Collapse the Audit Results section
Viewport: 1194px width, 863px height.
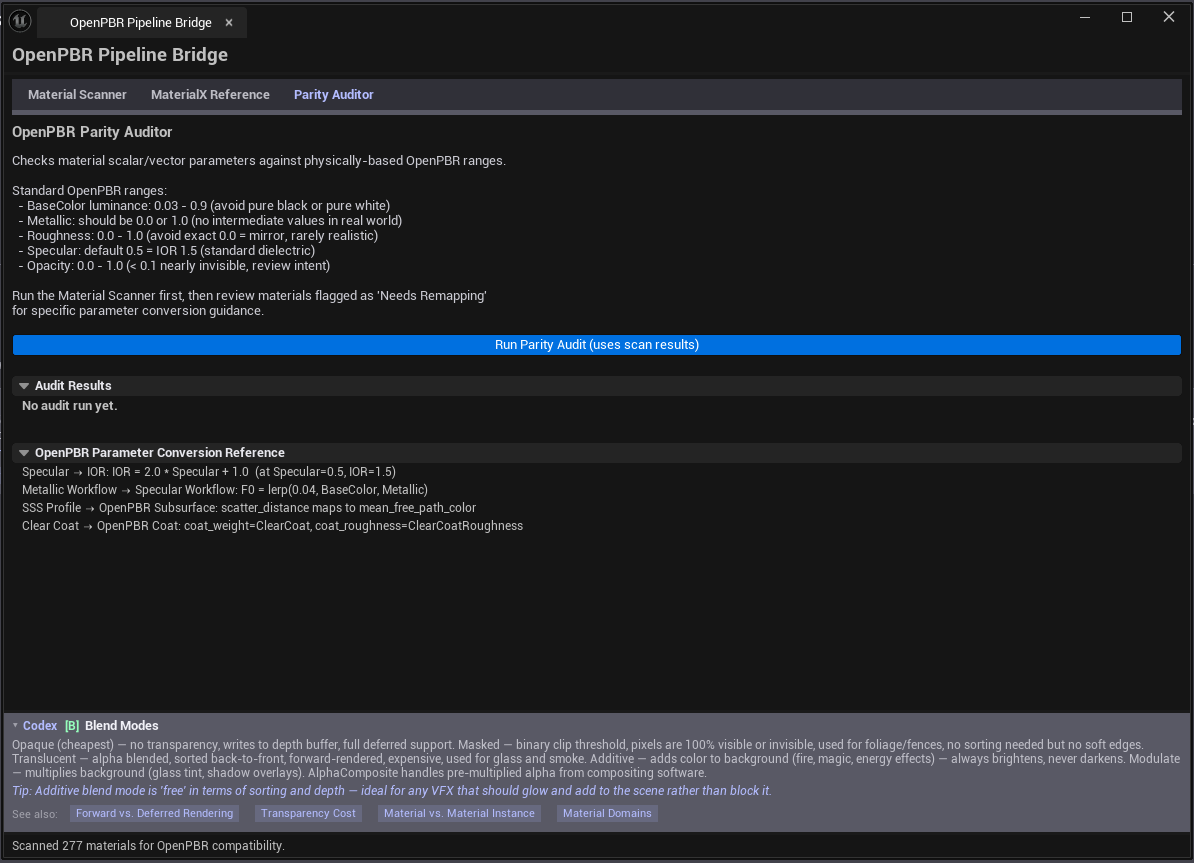(24, 386)
